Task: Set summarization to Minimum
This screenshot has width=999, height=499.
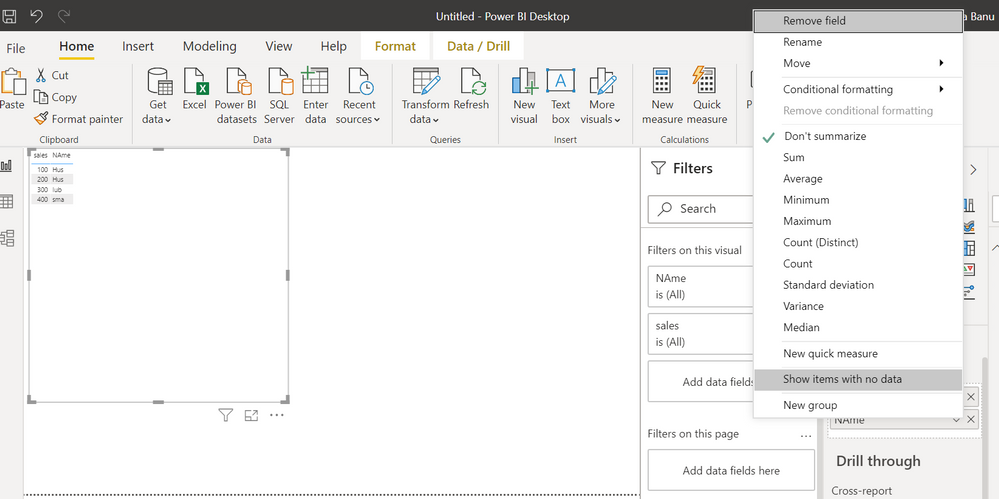Action: tap(858, 200)
